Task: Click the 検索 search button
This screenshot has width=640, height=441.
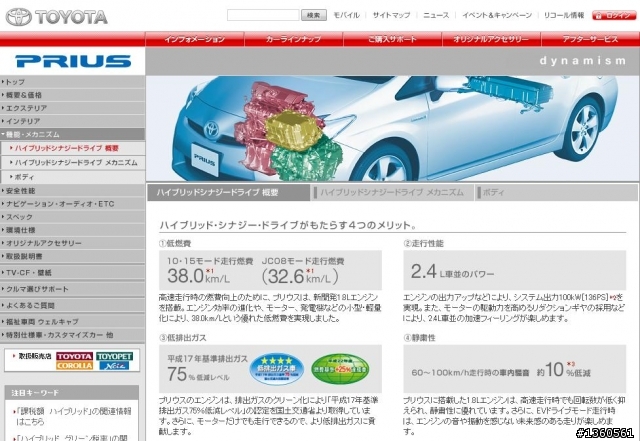Action: coord(313,15)
